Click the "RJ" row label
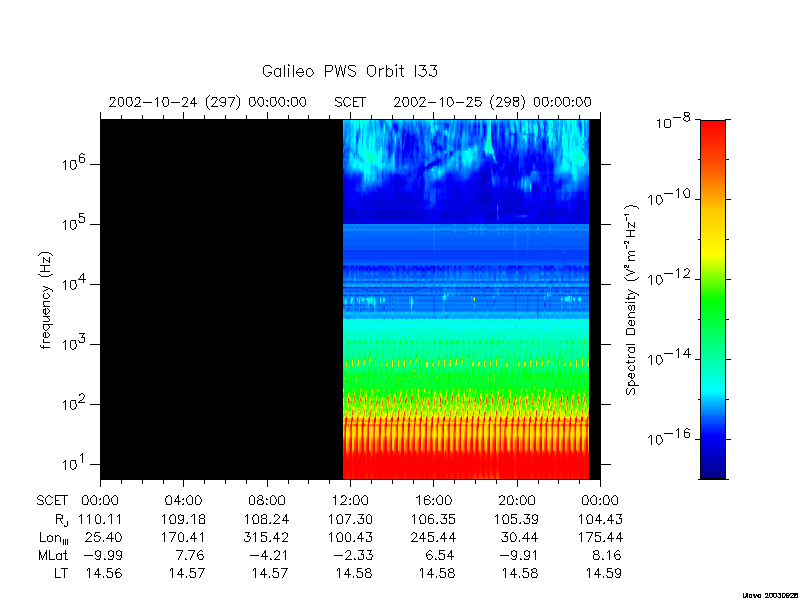This screenshot has width=800, height=600. coord(61,520)
